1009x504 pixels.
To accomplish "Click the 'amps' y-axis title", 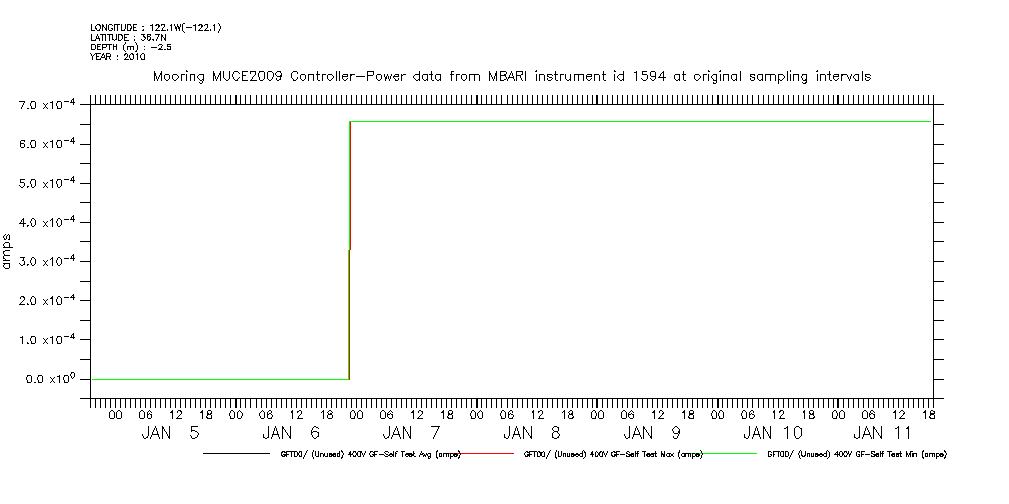I will 8,251.
